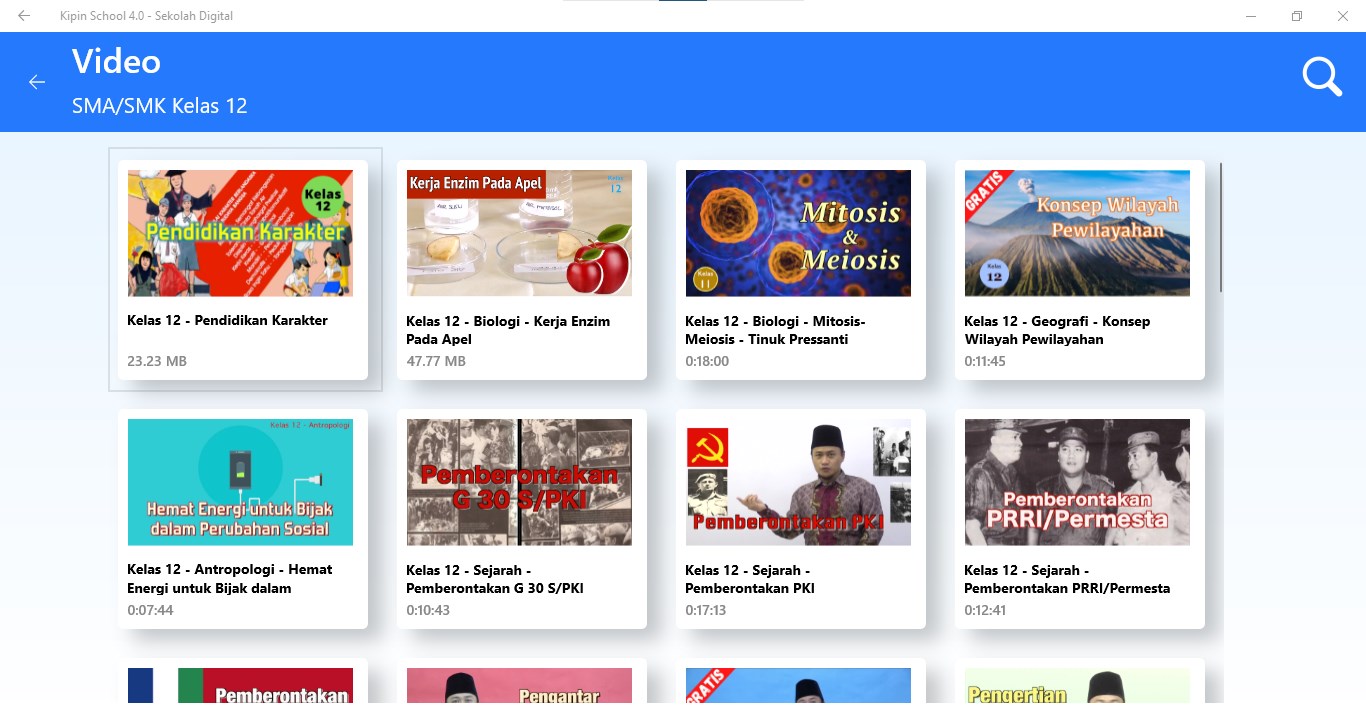Click the title bar back arrow

pos(24,16)
